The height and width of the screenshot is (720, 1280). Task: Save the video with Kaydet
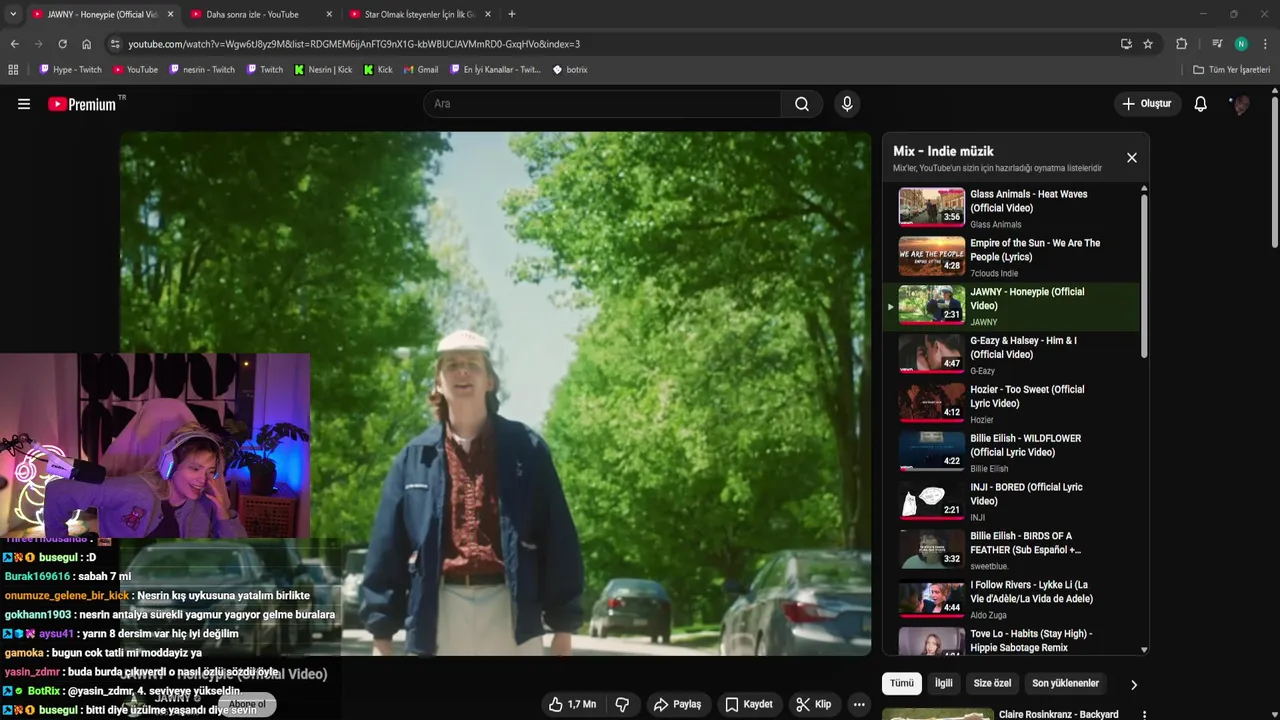[x=749, y=704]
